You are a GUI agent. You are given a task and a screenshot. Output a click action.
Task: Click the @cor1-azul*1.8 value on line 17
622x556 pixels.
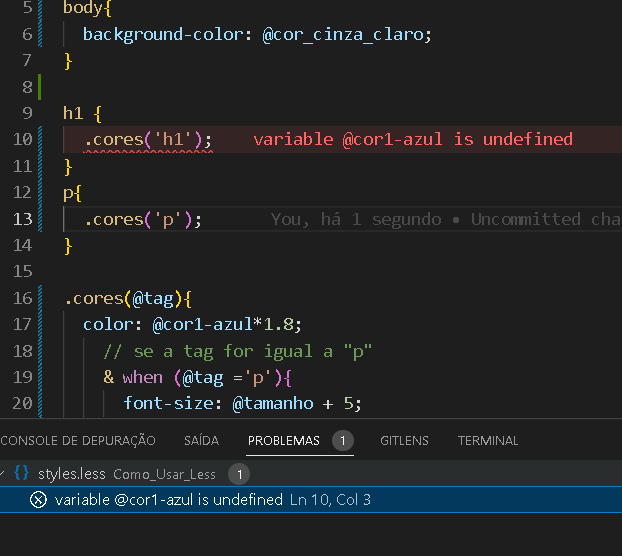[223, 325]
